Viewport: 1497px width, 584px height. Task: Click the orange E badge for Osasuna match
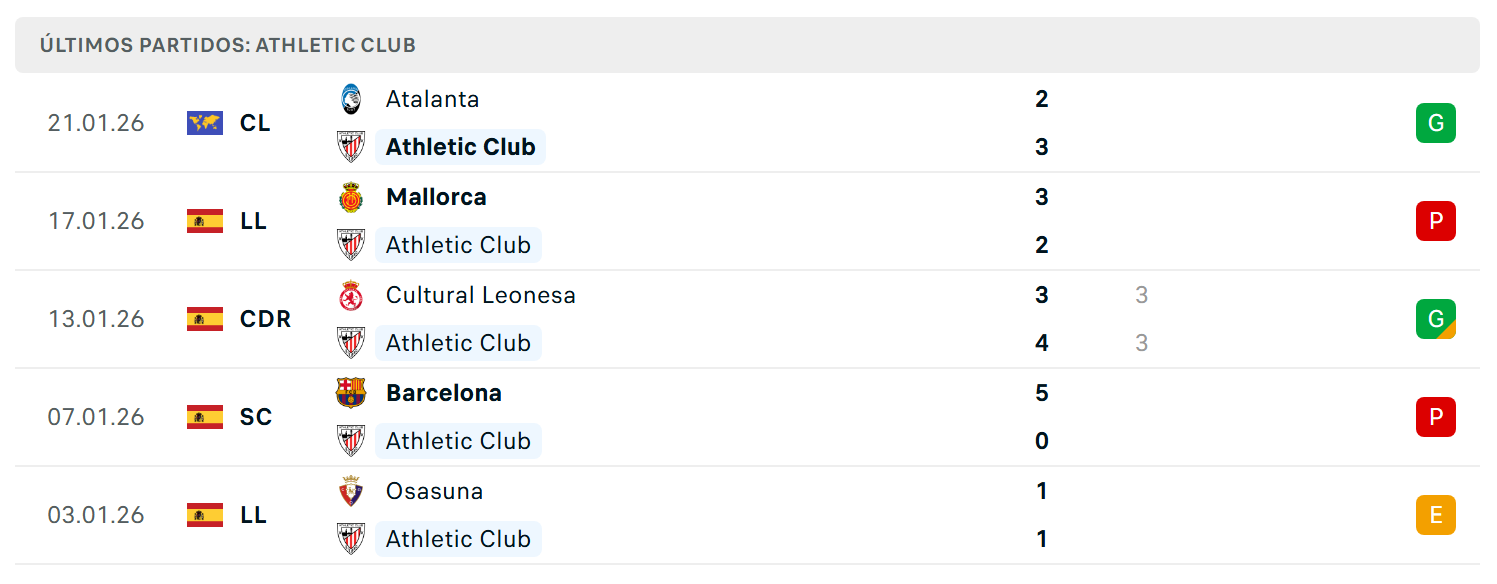(x=1436, y=515)
